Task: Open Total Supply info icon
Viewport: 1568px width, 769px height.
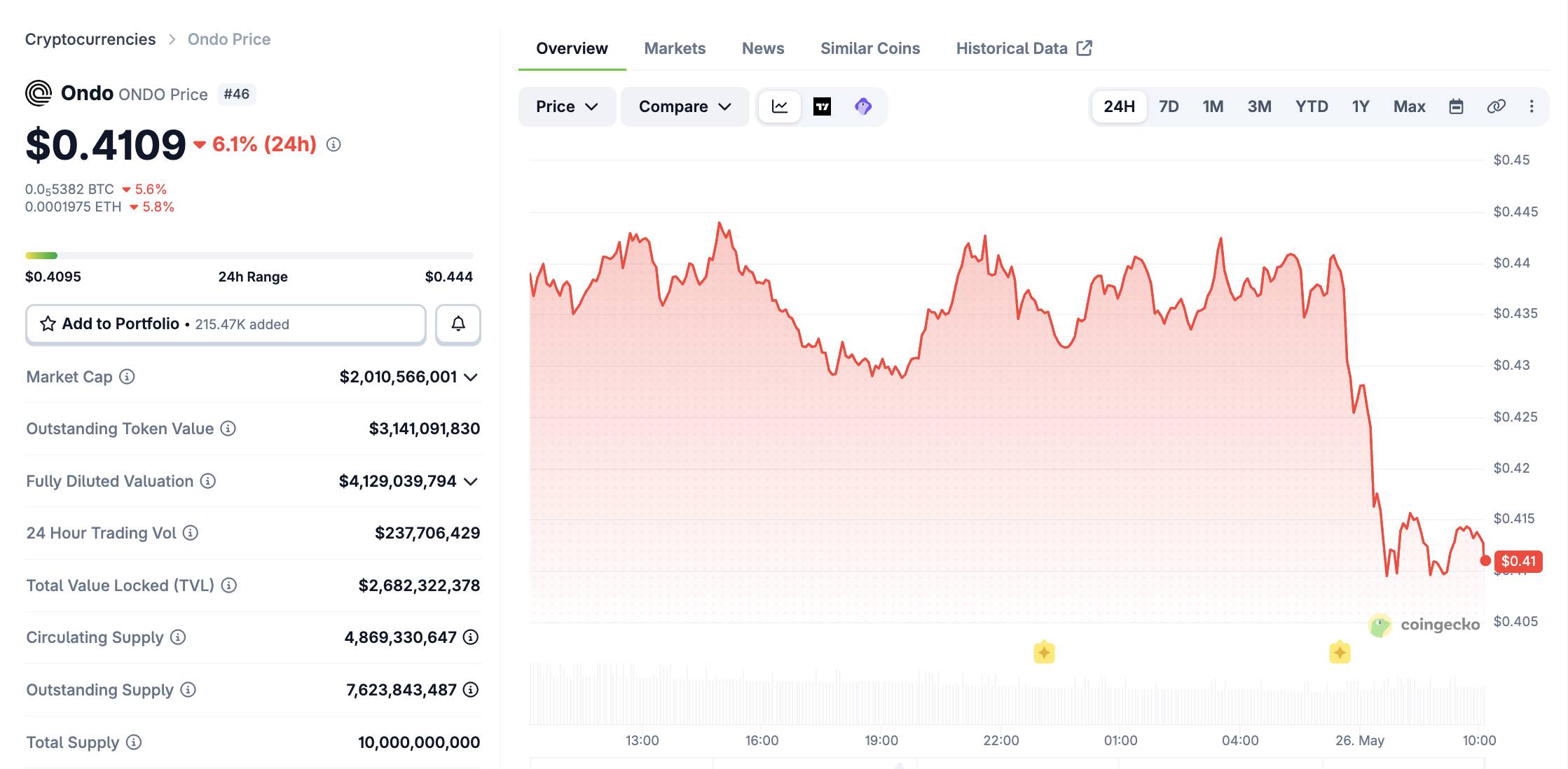Action: tap(134, 742)
